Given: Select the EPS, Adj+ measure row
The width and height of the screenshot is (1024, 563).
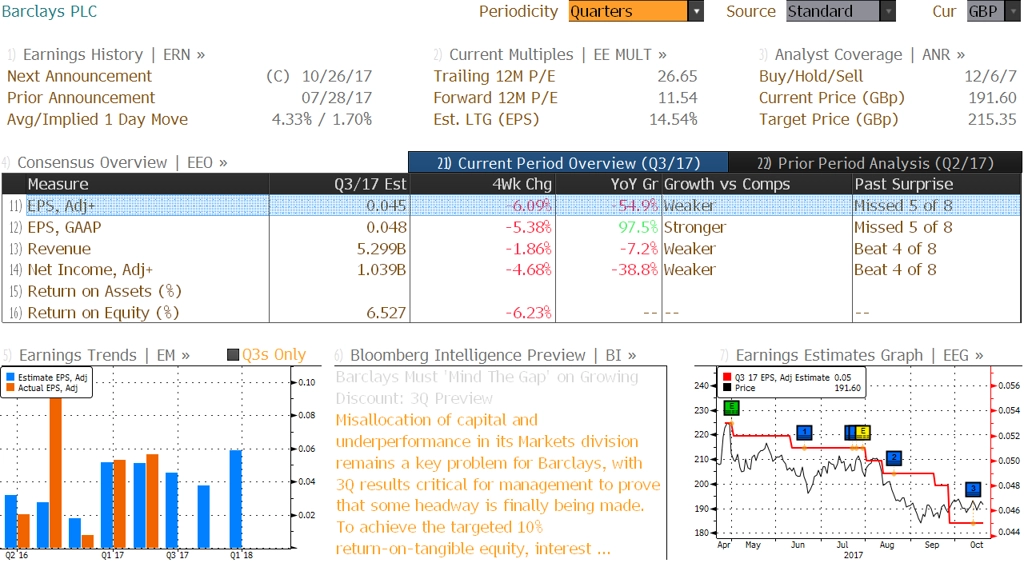Looking at the screenshot, I should pyautogui.click(x=511, y=206).
